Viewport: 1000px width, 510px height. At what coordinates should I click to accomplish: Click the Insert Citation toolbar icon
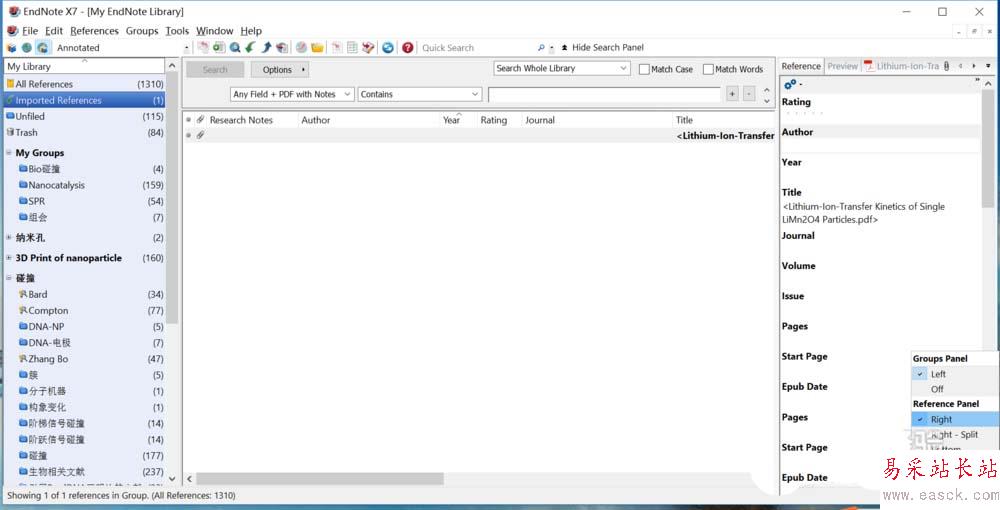point(336,48)
